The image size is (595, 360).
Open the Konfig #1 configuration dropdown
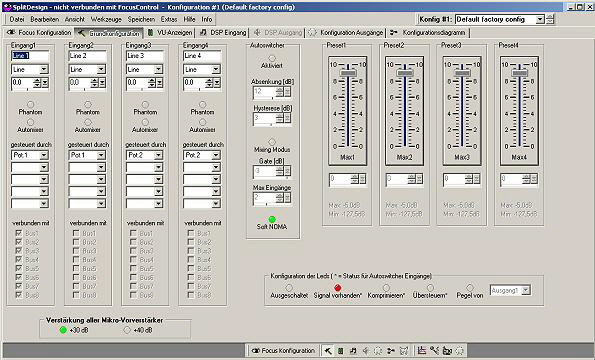540,19
